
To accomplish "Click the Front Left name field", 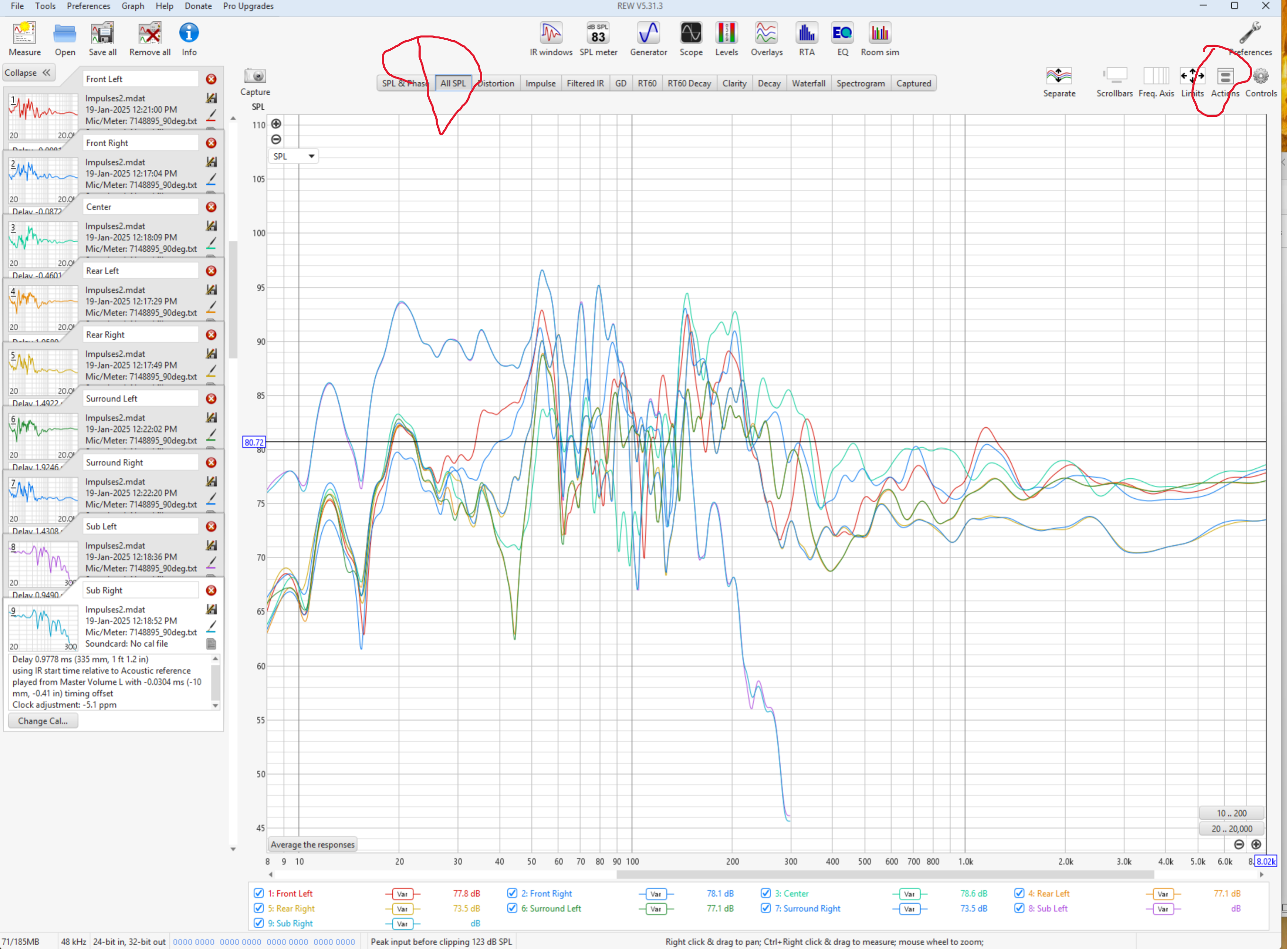I will [x=141, y=79].
